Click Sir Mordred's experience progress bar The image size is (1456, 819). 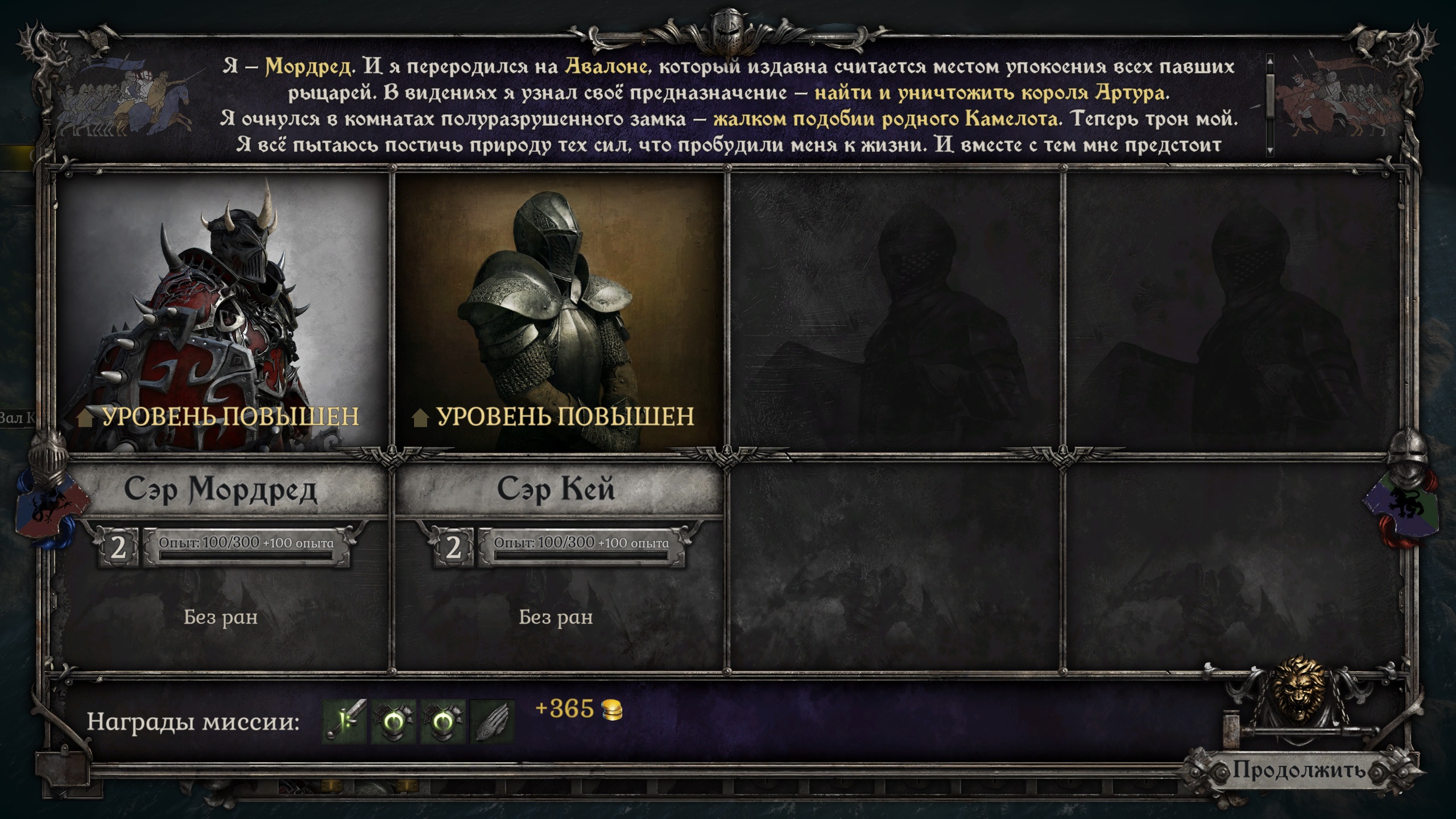click(246, 556)
